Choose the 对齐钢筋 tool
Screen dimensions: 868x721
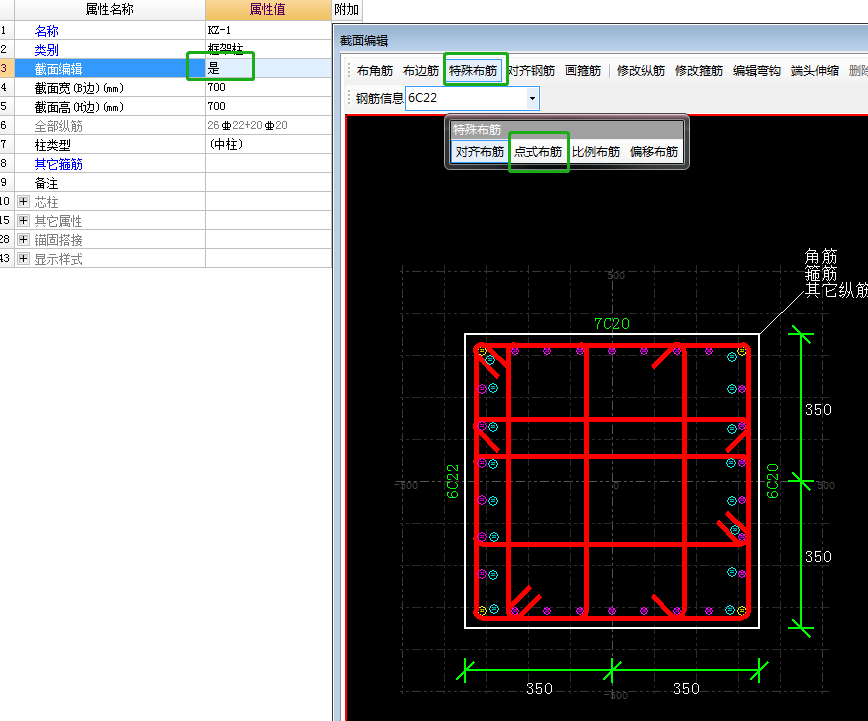pyautogui.click(x=531, y=71)
